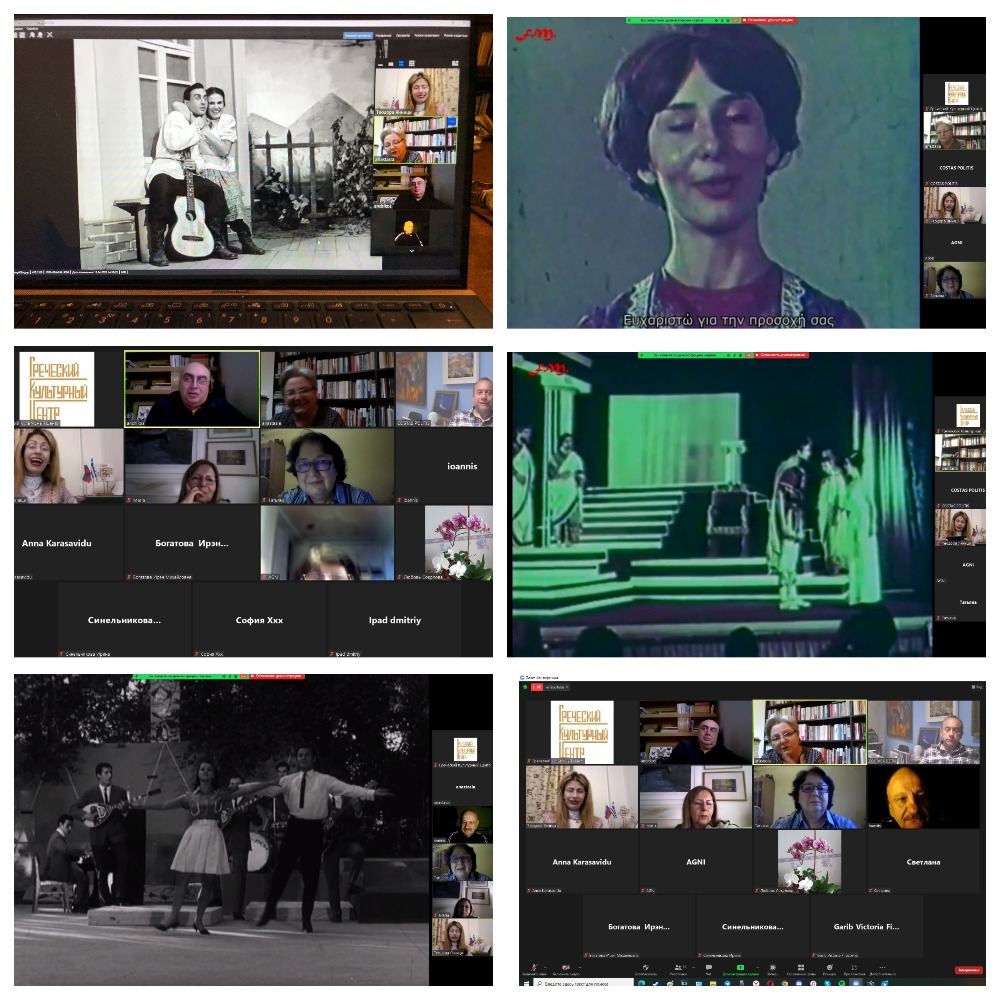The width and height of the screenshot is (1000, 1000).
Task: Select Anna Karasavidu tile in bottom-right gallery
Action: [x=582, y=862]
